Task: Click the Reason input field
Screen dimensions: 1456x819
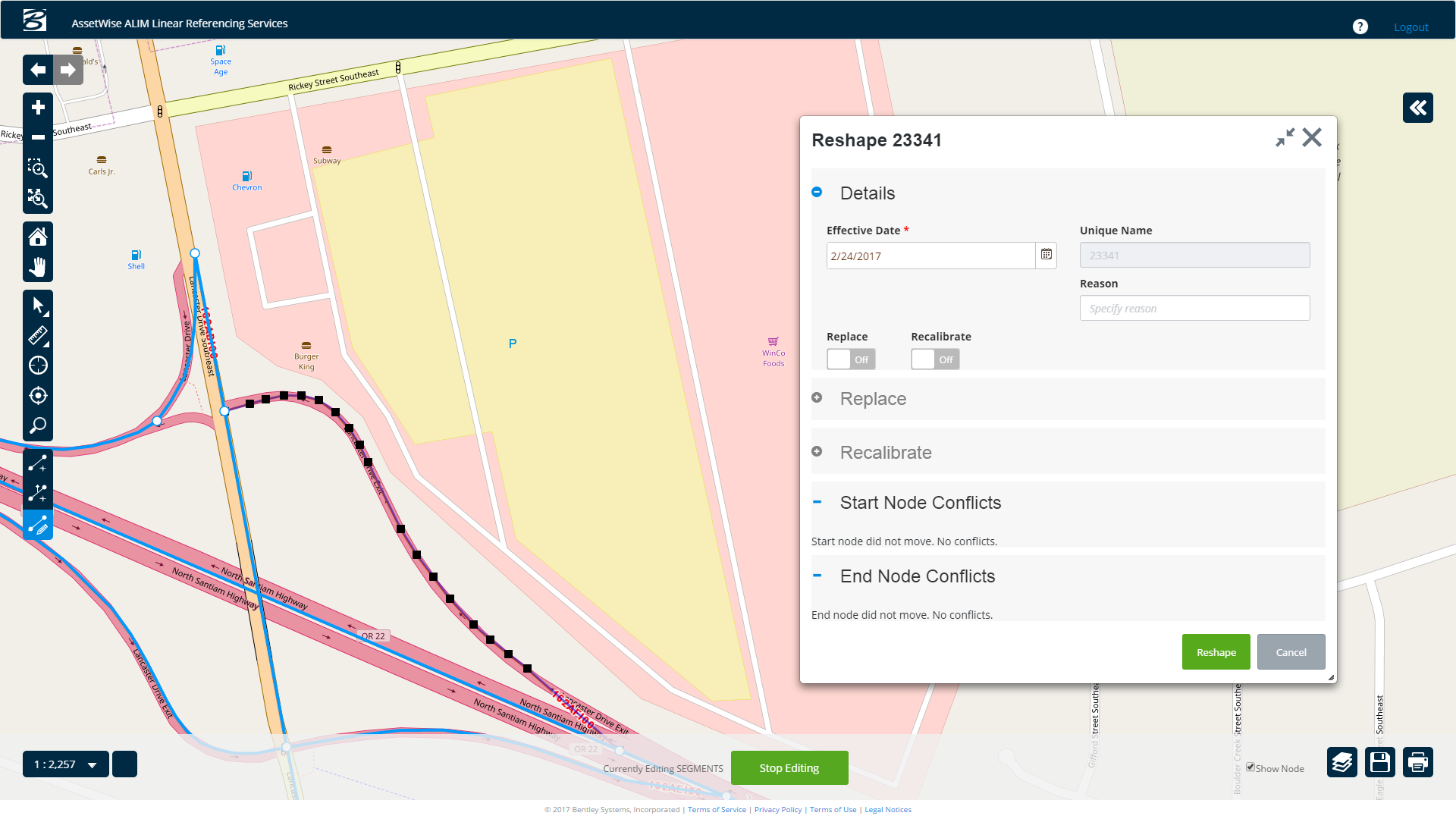Action: 1194,309
